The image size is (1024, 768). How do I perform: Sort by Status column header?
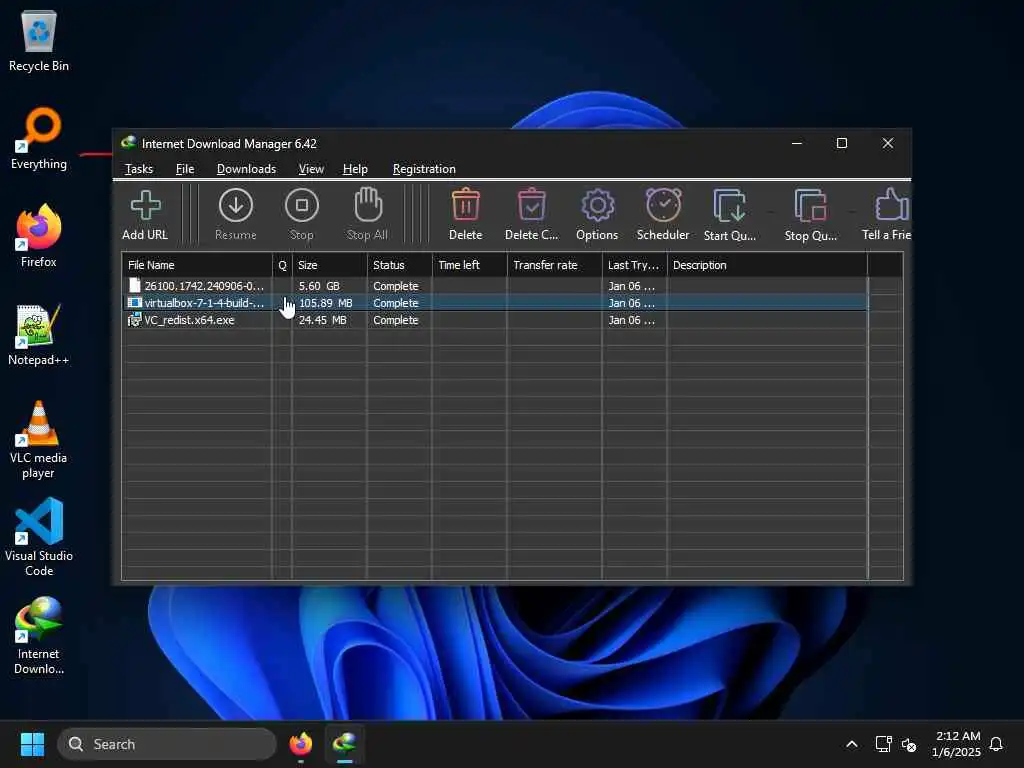point(399,265)
